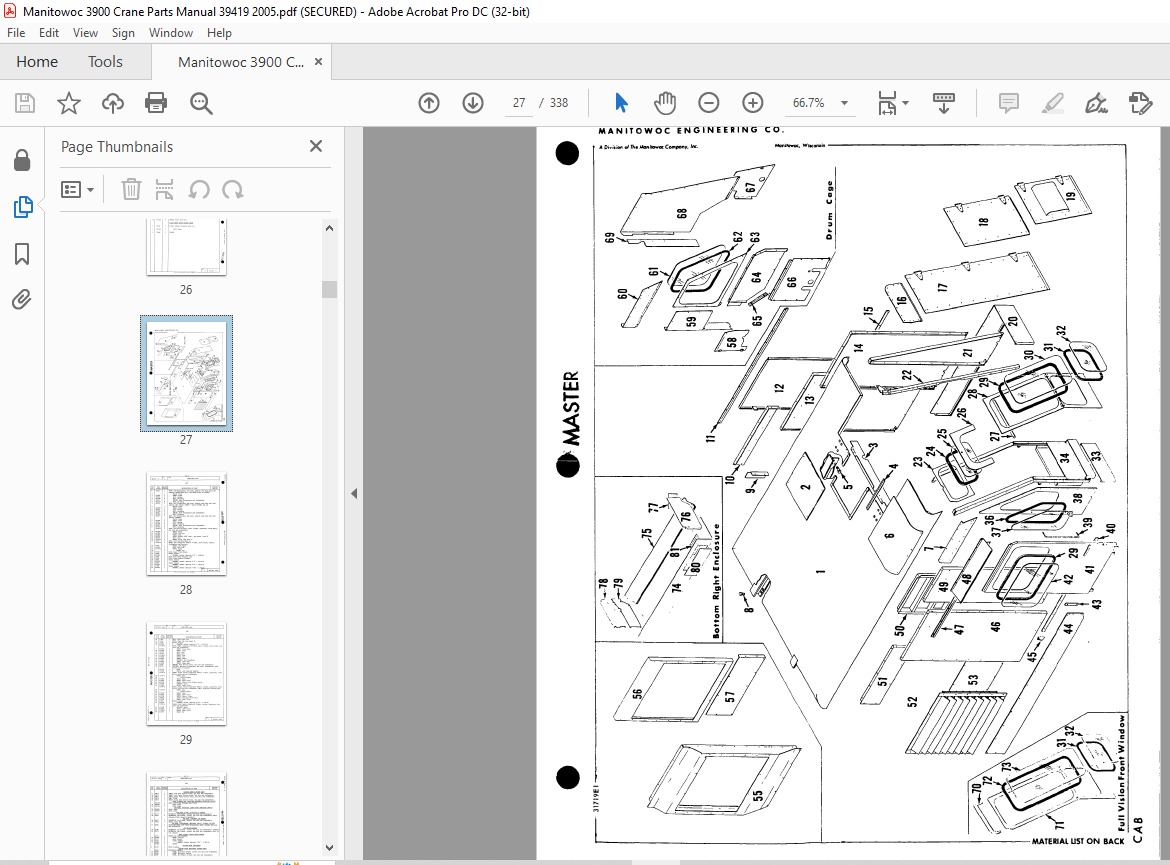Select page 26 thumbnail
This screenshot has width=1170, height=865.
187,247
